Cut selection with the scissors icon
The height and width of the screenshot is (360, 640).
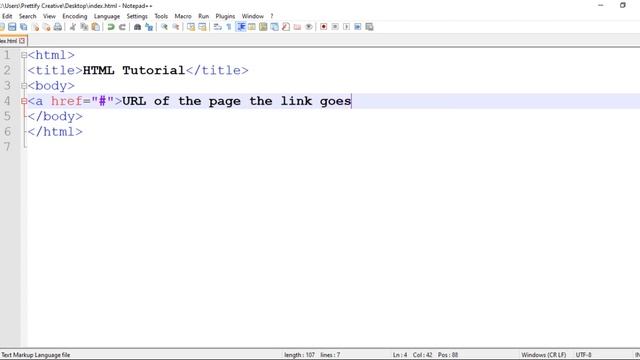click(73, 27)
